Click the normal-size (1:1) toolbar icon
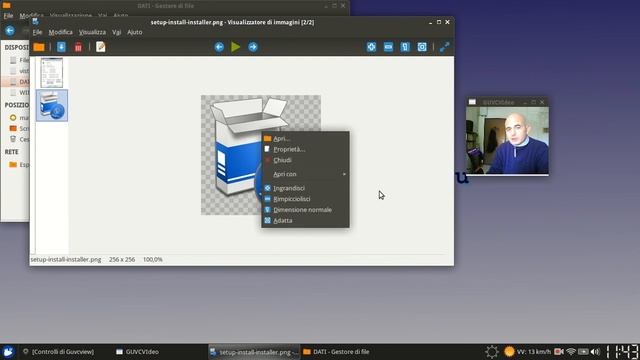Image resolution: width=640 pixels, height=360 pixels. click(x=405, y=47)
